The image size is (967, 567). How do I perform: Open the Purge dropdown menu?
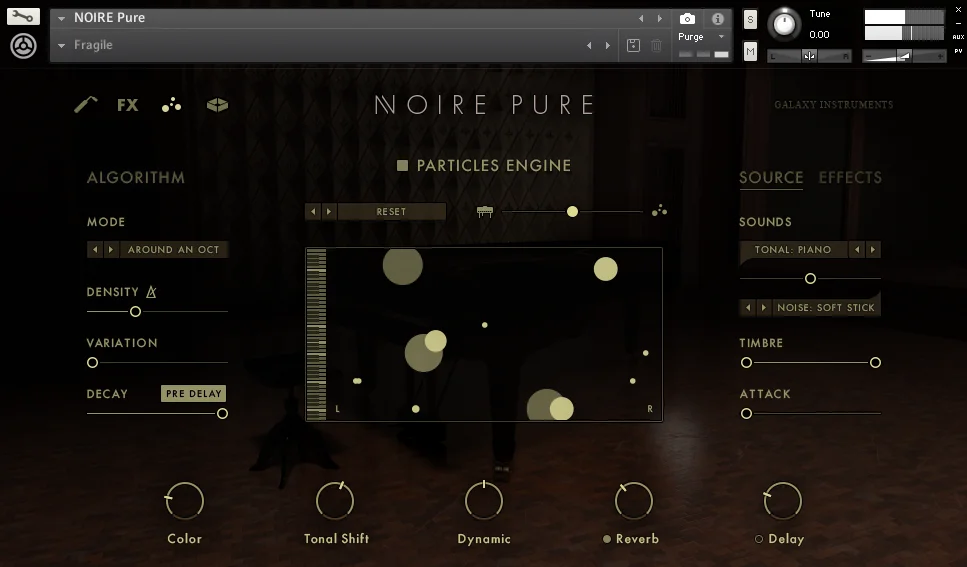(702, 37)
